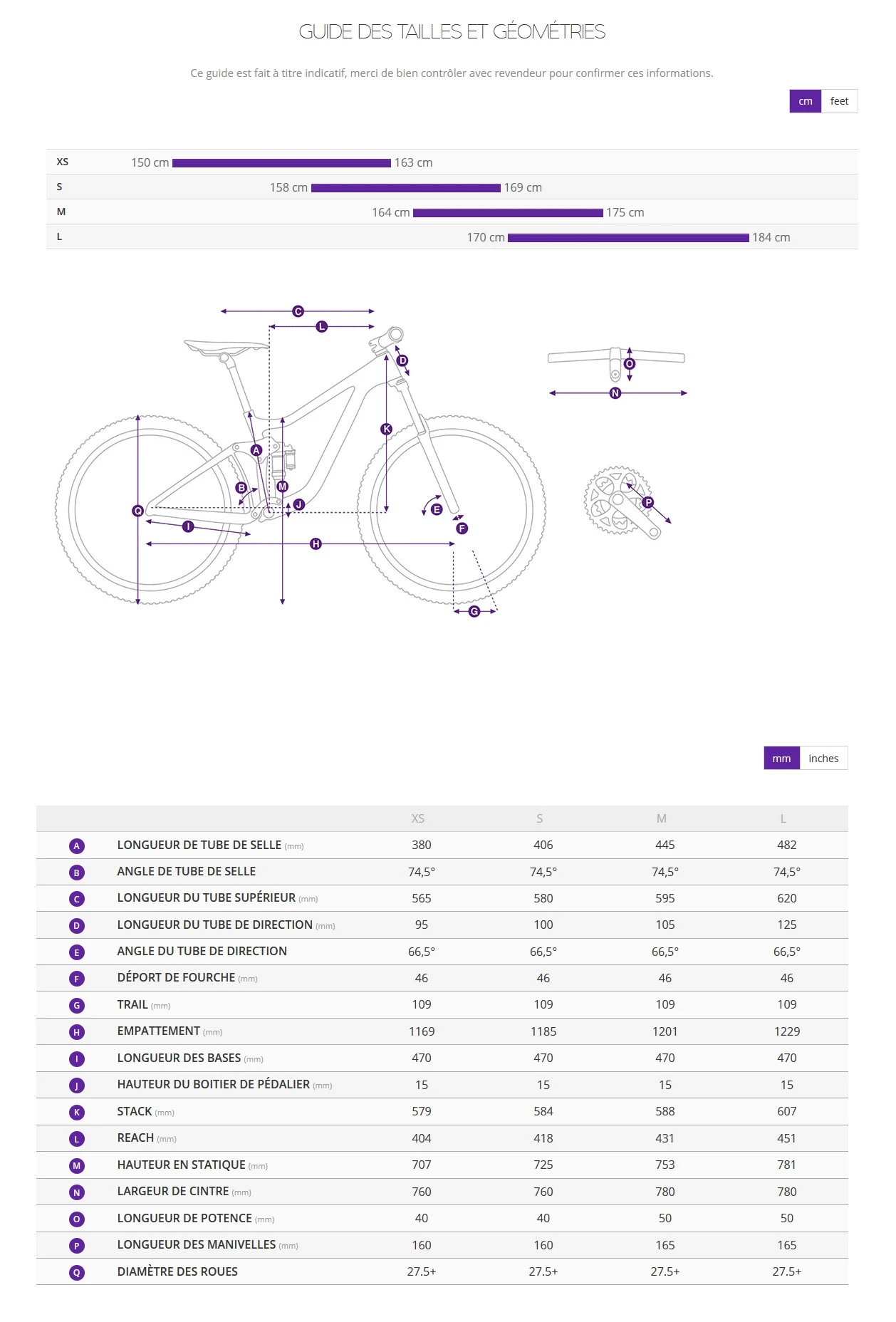Viewport: 896px width, 1322px height.
Task: Select the mm geometry unit
Action: coord(781,759)
